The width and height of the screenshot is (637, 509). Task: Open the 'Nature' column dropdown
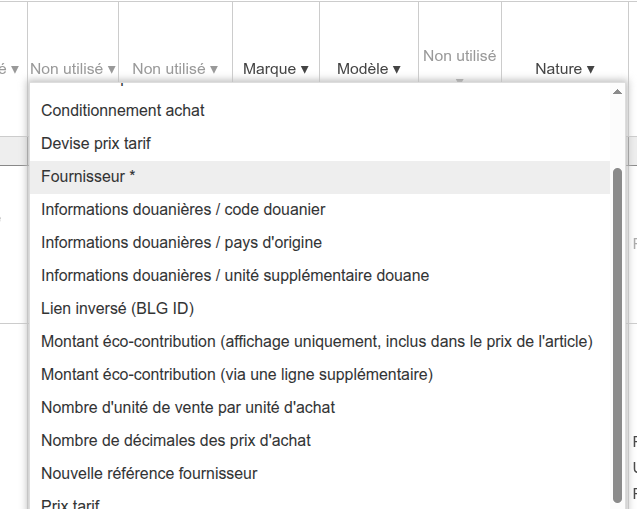tap(565, 69)
